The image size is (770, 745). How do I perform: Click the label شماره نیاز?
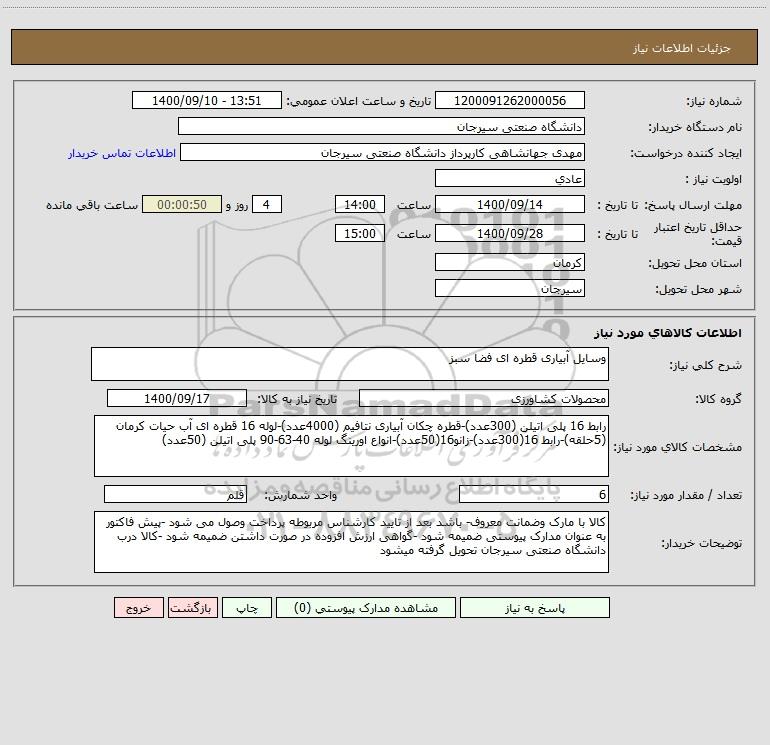(714, 101)
